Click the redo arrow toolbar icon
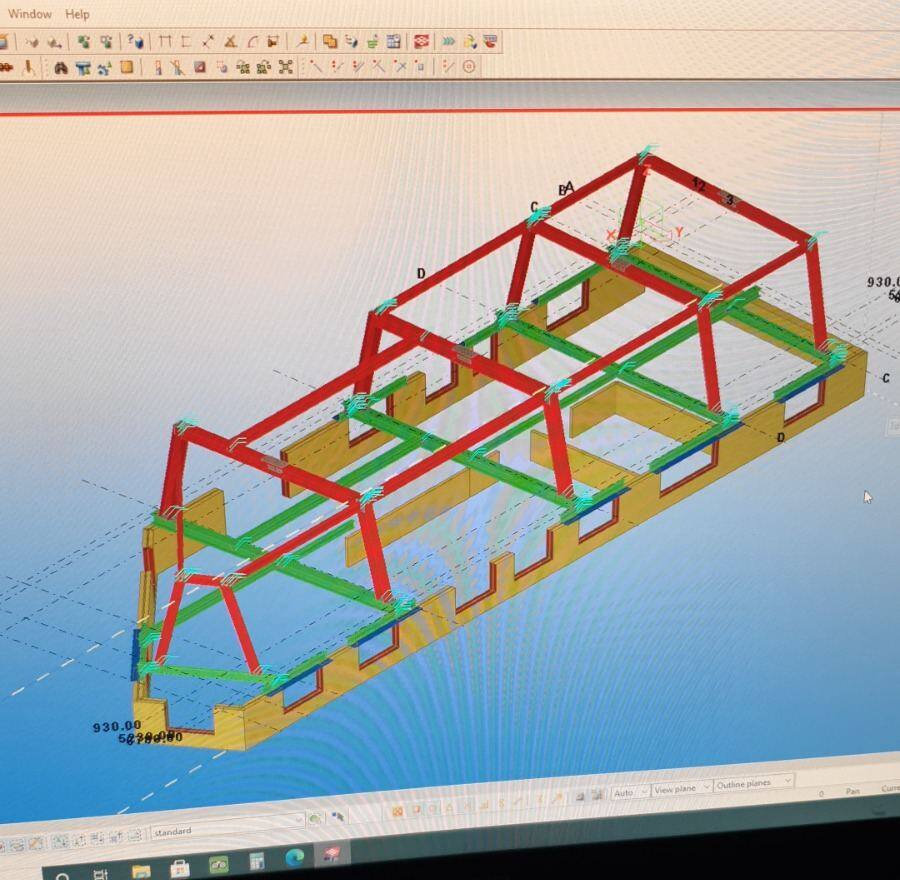 [54, 42]
